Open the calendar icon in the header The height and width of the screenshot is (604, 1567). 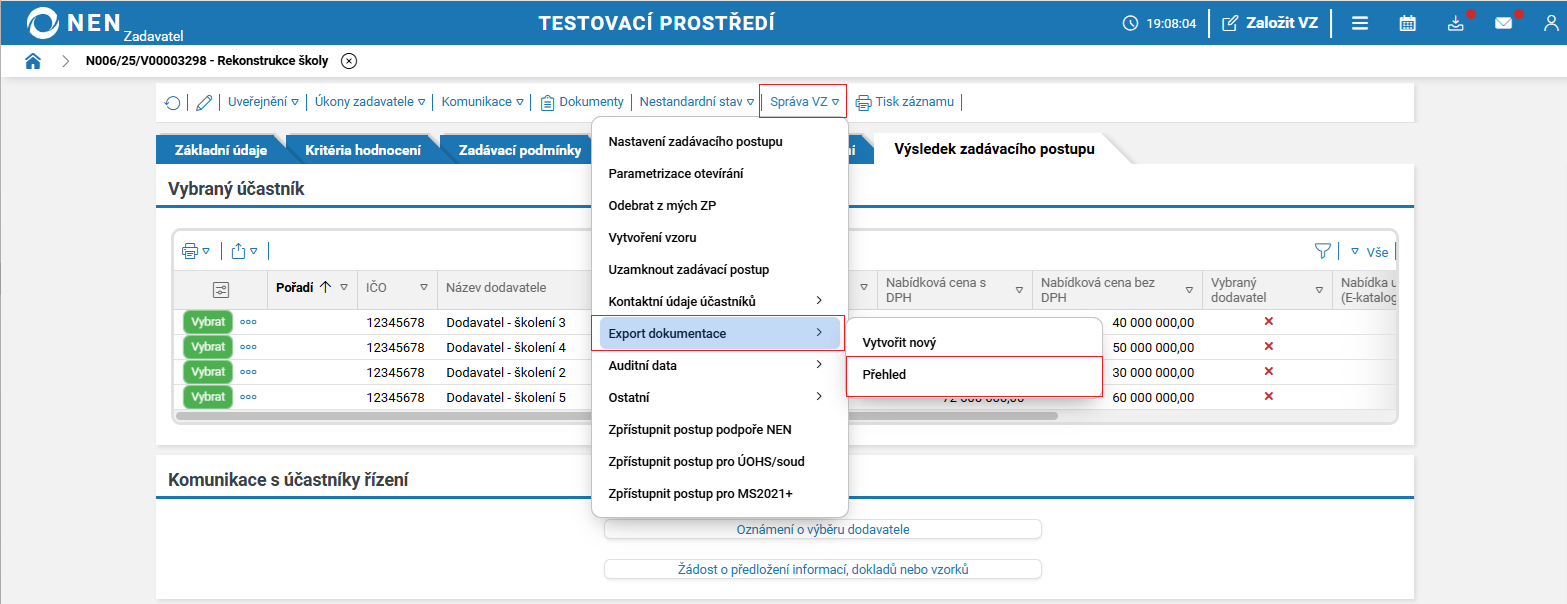coord(1407,22)
